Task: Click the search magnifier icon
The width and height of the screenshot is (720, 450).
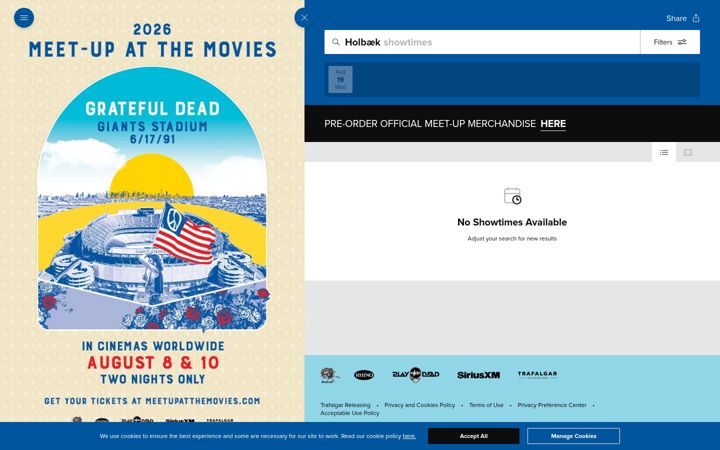Action: click(336, 42)
